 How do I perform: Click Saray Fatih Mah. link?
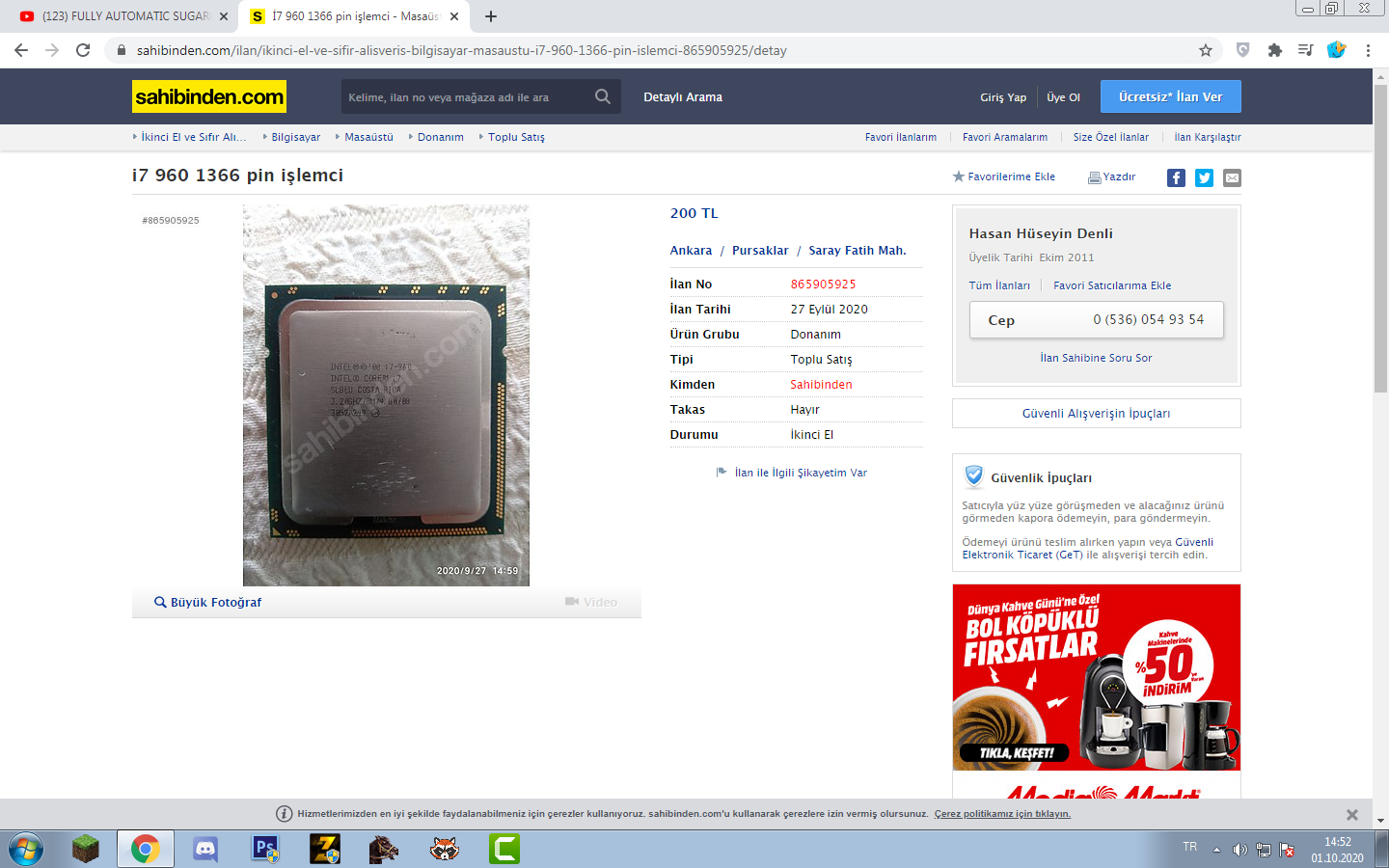pos(858,251)
